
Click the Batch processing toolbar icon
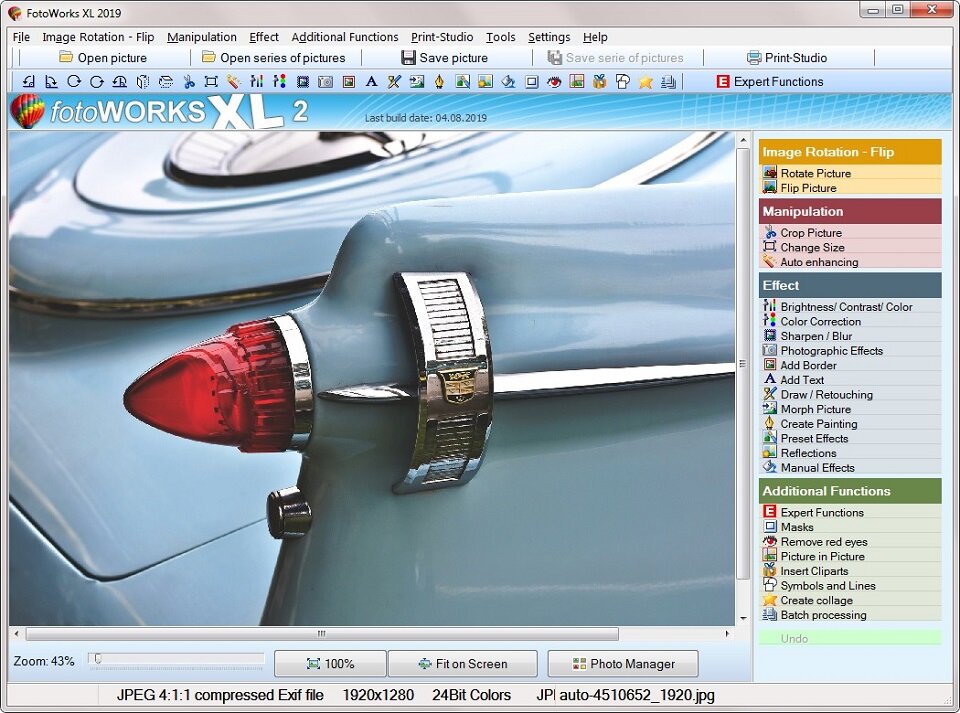[668, 81]
